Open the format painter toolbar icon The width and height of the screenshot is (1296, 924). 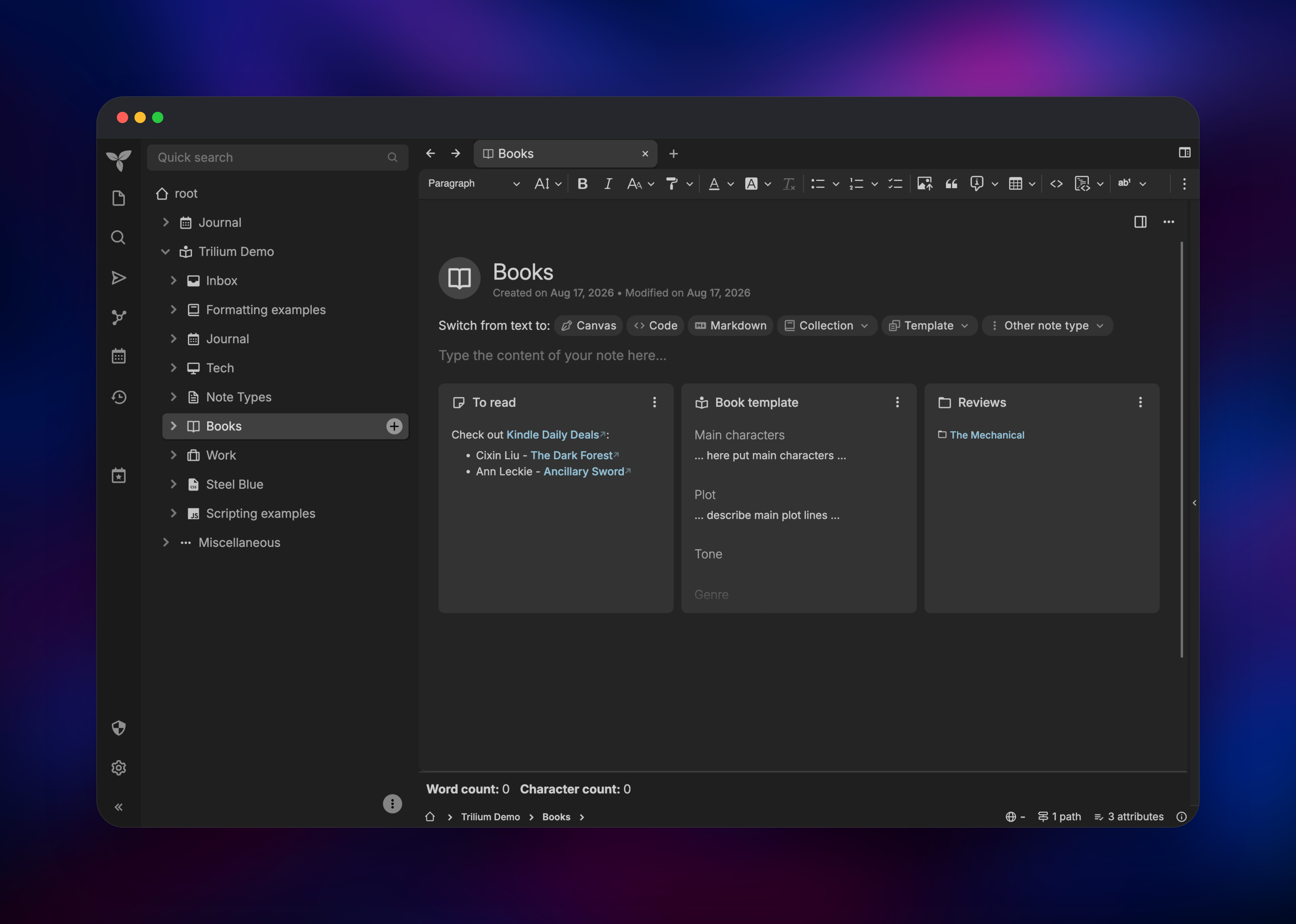pyautogui.click(x=672, y=184)
